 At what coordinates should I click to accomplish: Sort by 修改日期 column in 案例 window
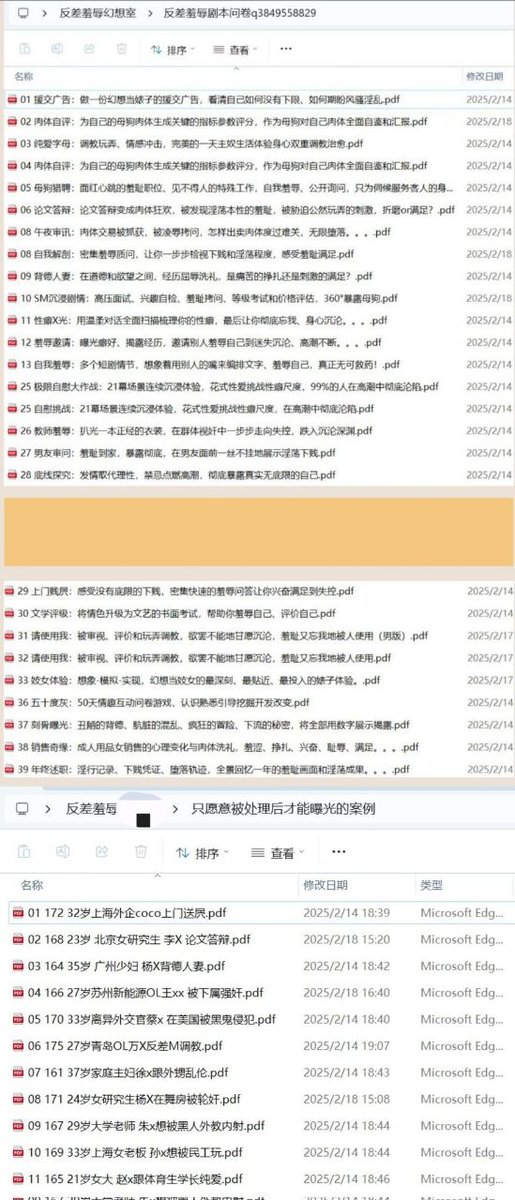[x=325, y=885]
